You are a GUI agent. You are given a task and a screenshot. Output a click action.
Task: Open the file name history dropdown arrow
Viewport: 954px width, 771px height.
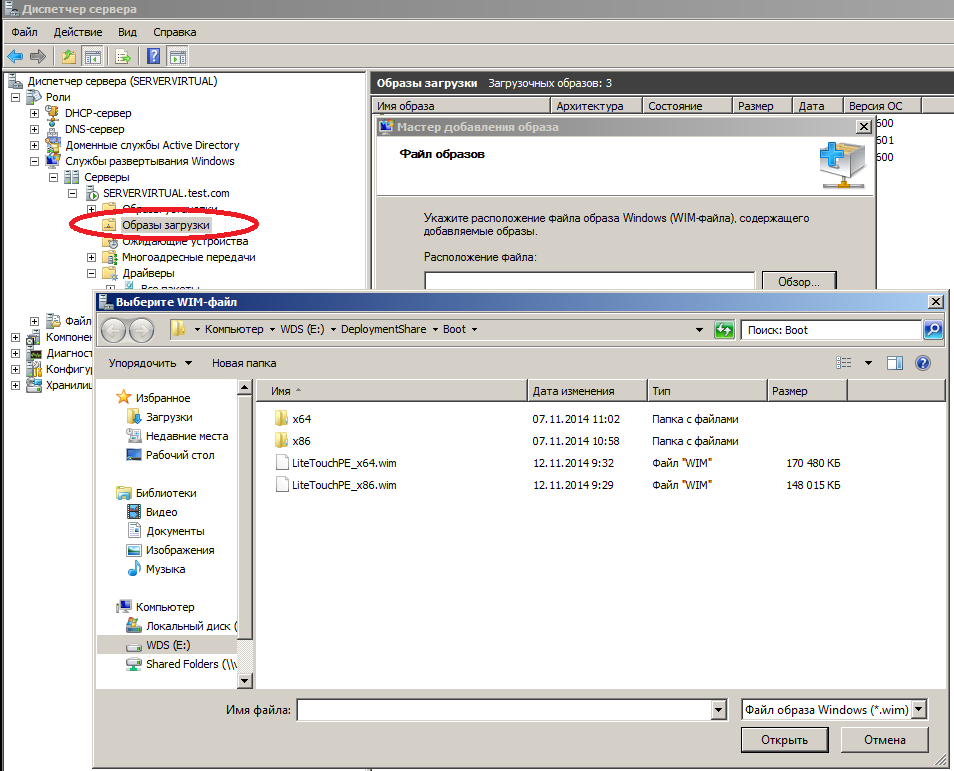[x=719, y=710]
